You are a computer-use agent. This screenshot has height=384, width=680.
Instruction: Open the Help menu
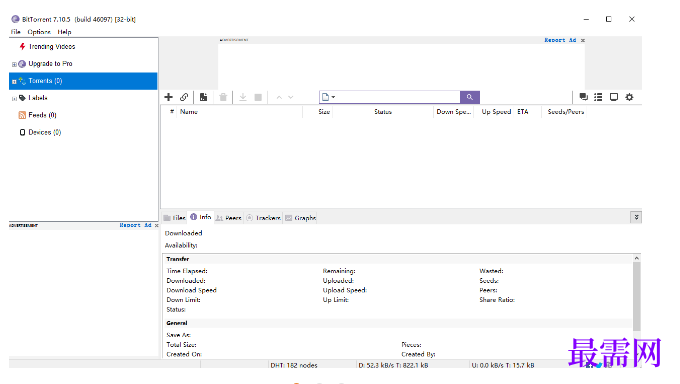(x=64, y=32)
